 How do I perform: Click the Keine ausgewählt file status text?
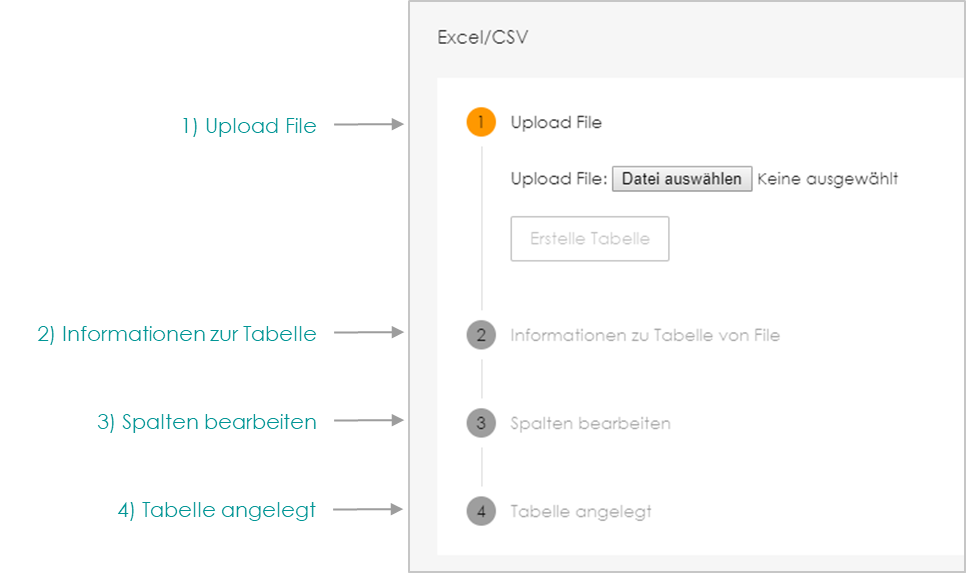coord(827,179)
